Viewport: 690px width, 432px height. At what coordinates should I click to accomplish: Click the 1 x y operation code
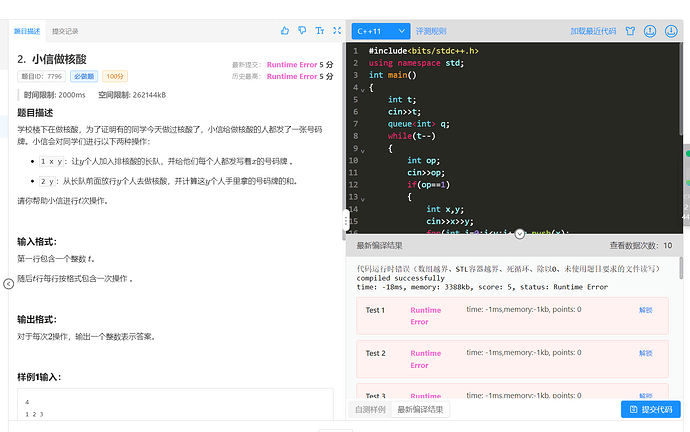51,161
